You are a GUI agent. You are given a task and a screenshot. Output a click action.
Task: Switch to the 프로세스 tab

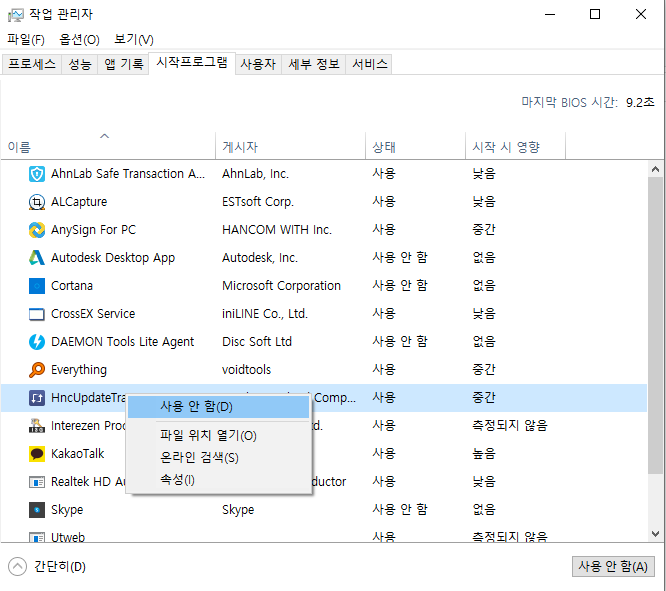[32, 64]
